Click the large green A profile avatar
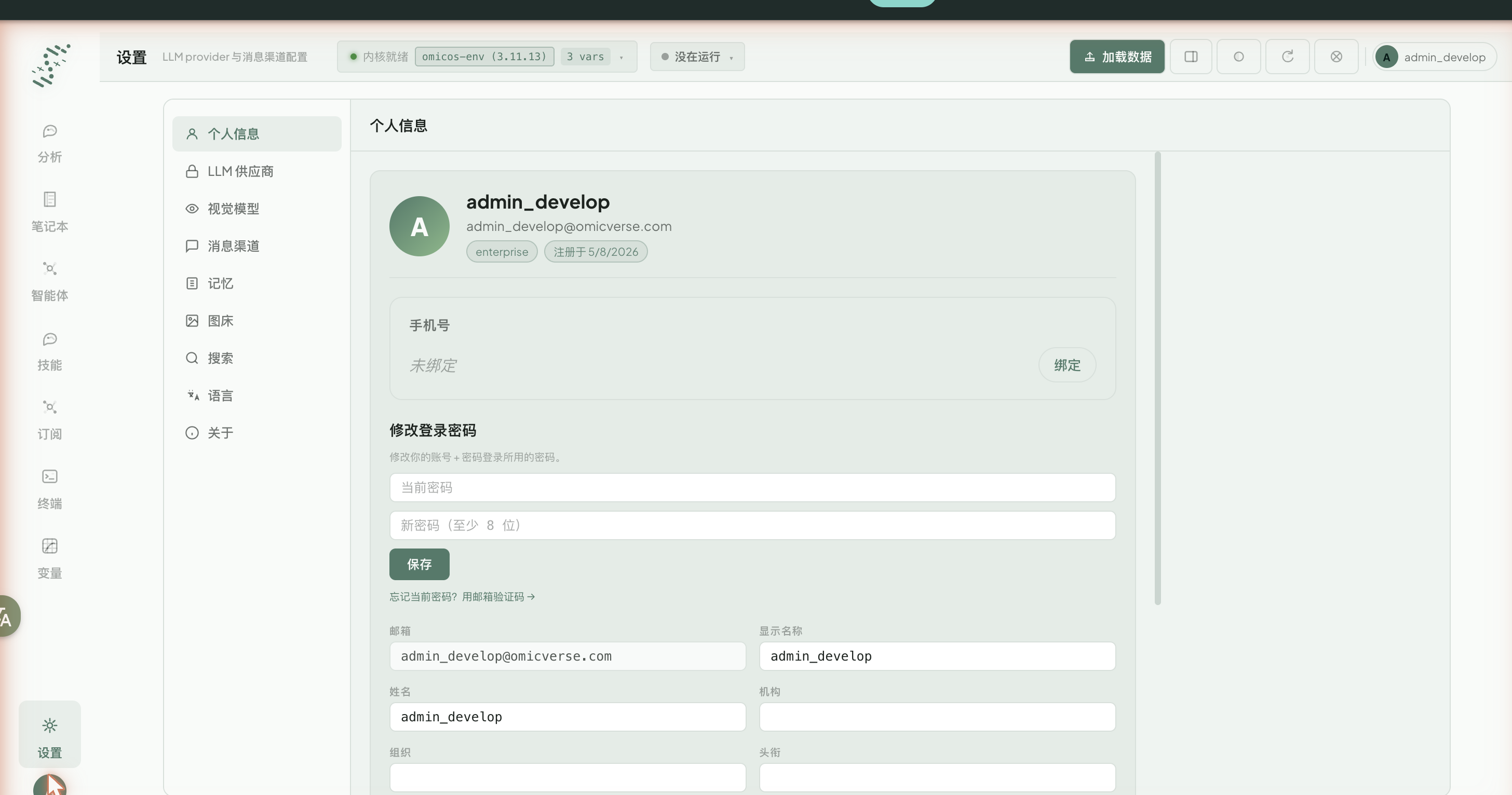Viewport: 1512px width, 795px height. click(x=419, y=226)
